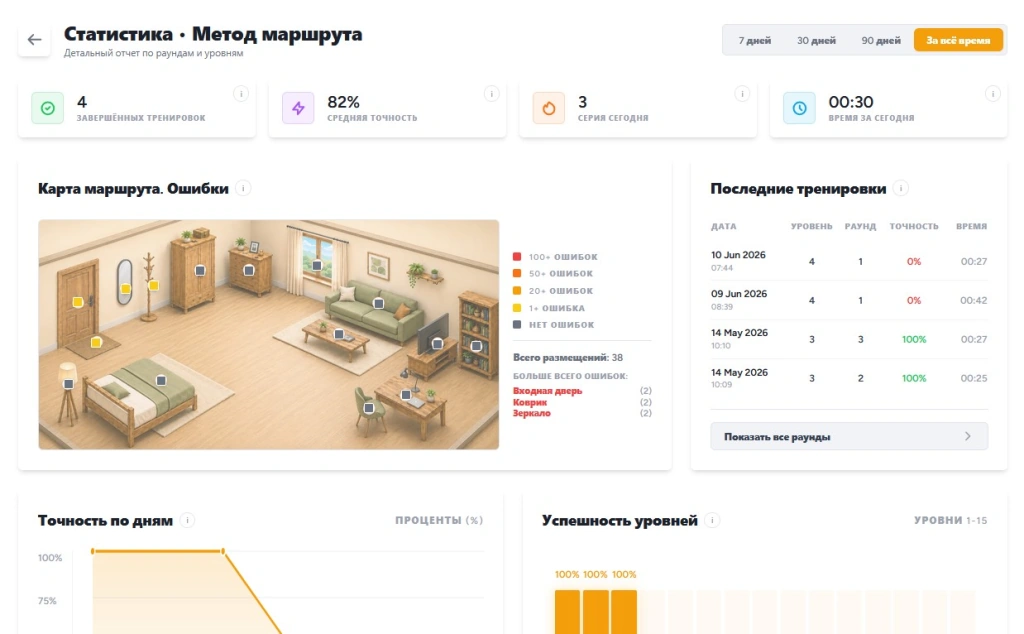
Task: Click the gray marker on the floor lamp
Action: [69, 385]
